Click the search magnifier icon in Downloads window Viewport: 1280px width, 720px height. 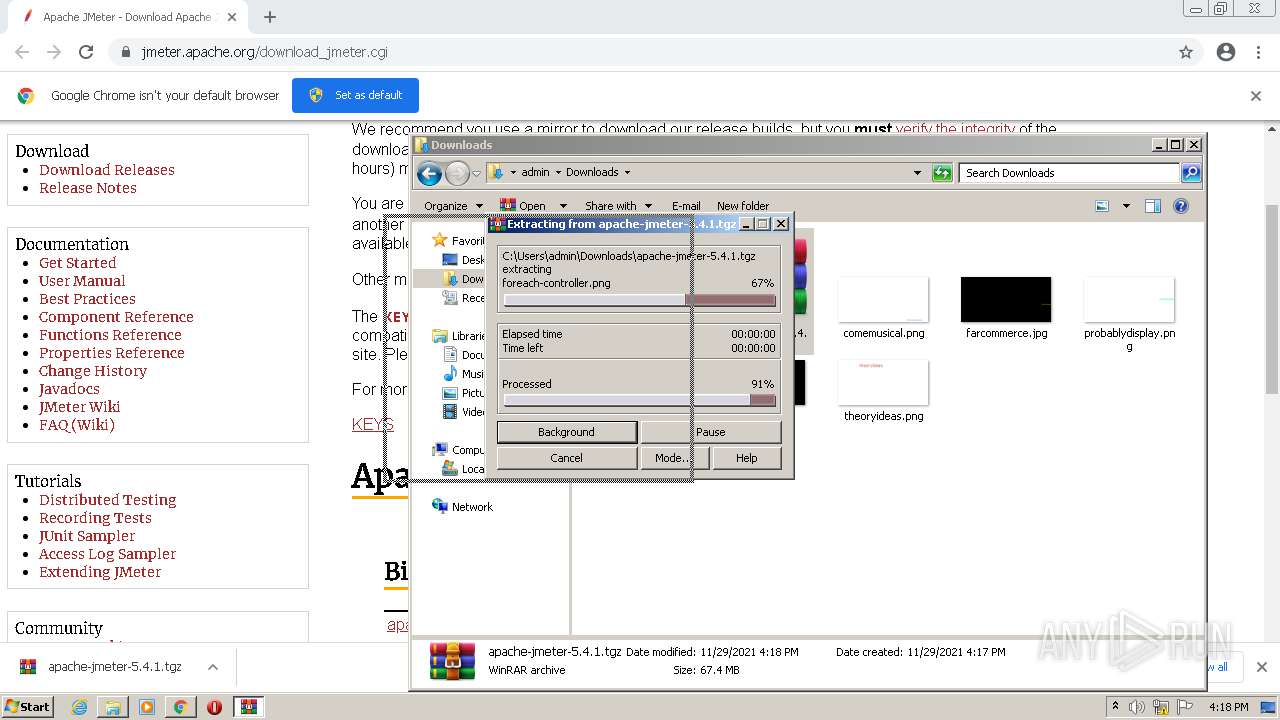coord(1190,173)
